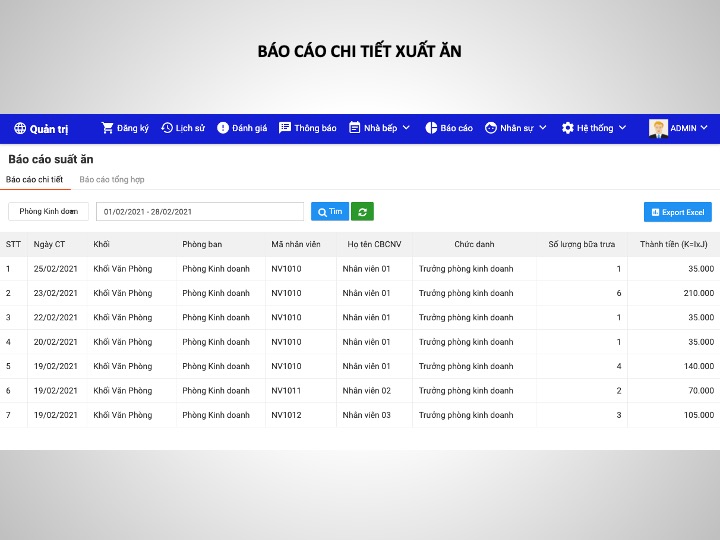Click the Thông báo message icon
720x540 pixels.
(285, 128)
